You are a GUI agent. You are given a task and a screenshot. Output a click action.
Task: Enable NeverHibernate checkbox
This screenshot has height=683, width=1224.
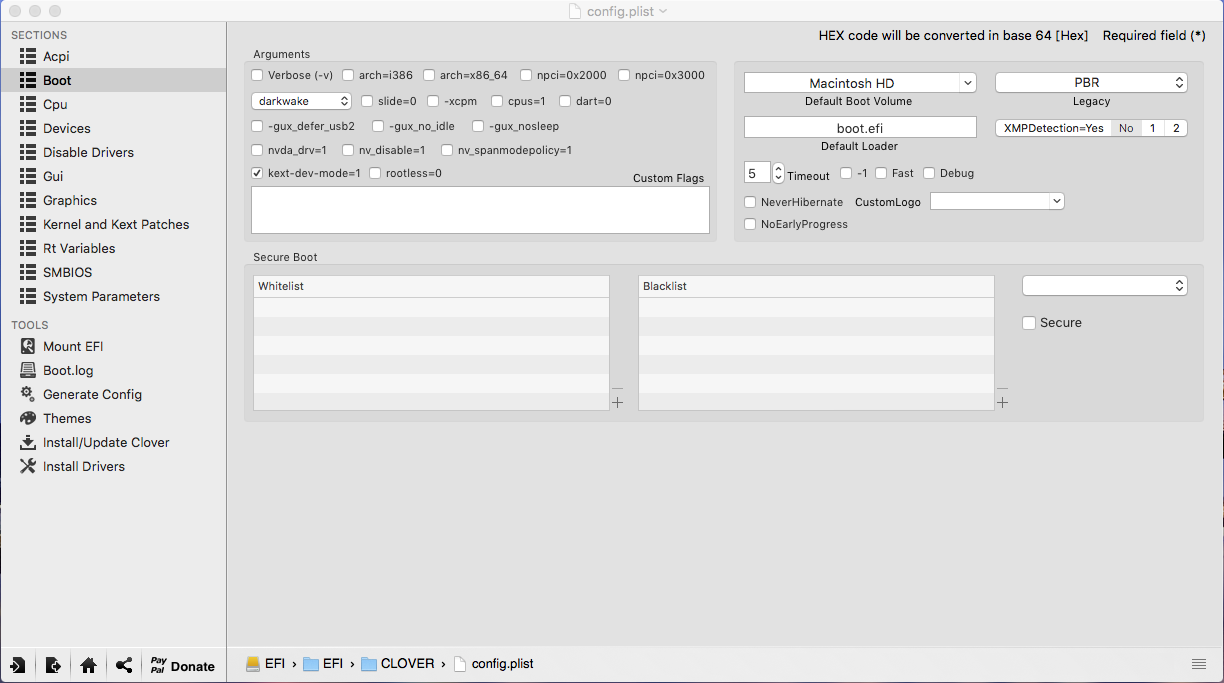pos(751,202)
